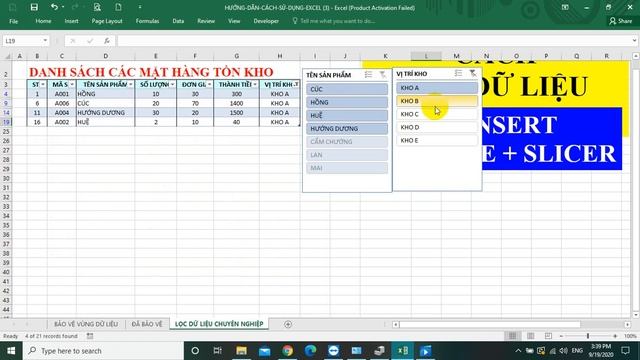Open the Data ribbon tab
The image size is (640, 360).
(178, 21)
